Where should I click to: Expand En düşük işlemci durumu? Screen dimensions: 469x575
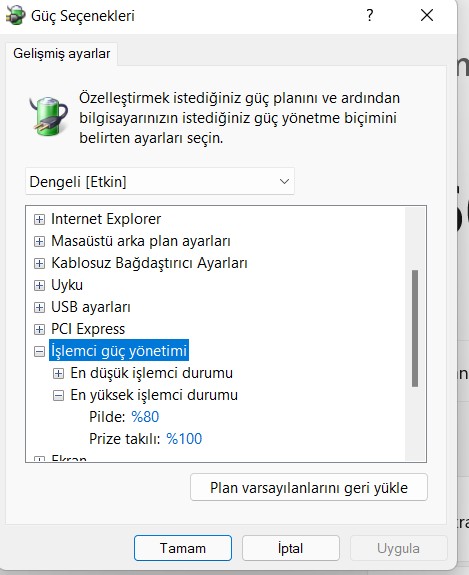click(58, 373)
